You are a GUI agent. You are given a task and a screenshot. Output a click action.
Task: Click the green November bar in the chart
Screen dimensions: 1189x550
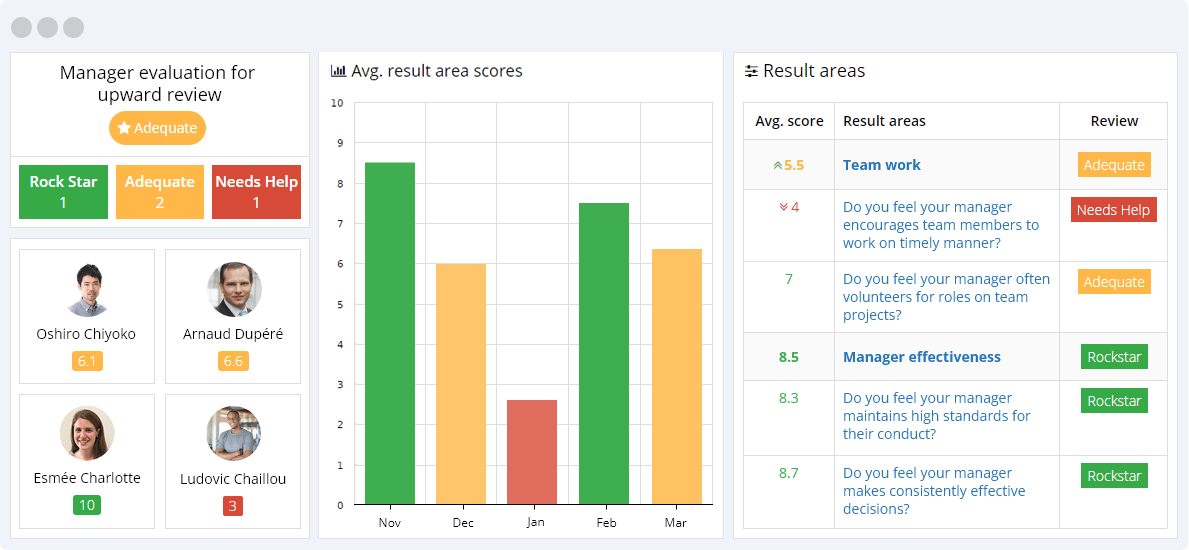pos(390,333)
